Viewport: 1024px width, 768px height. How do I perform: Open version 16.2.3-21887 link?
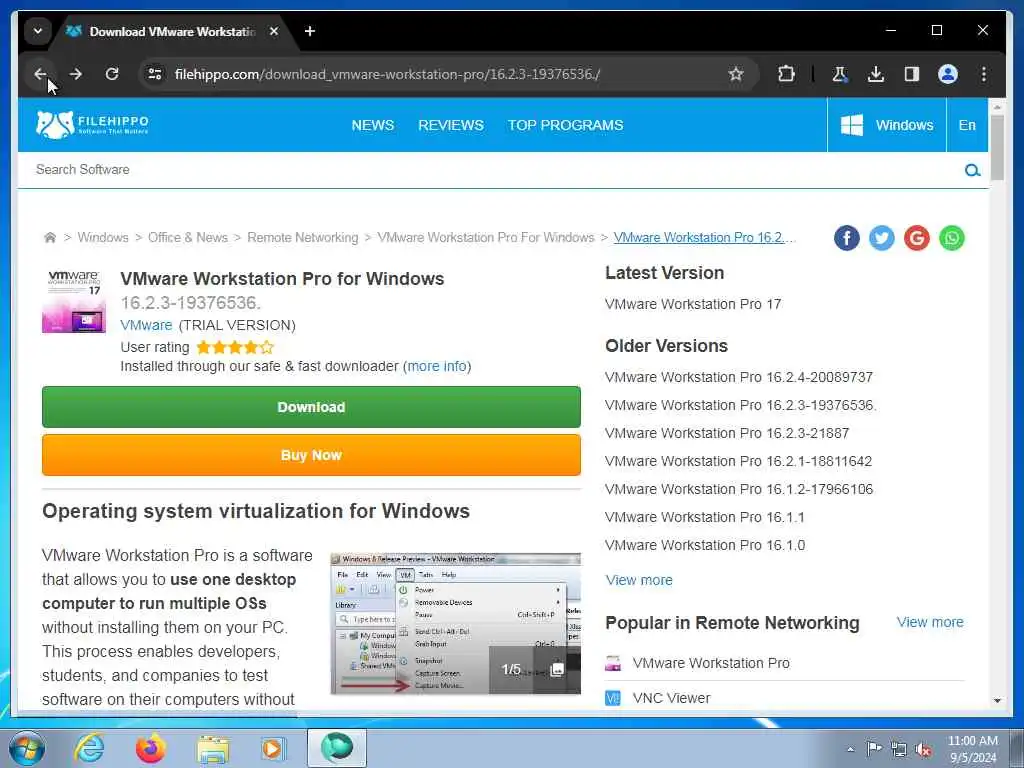click(727, 433)
